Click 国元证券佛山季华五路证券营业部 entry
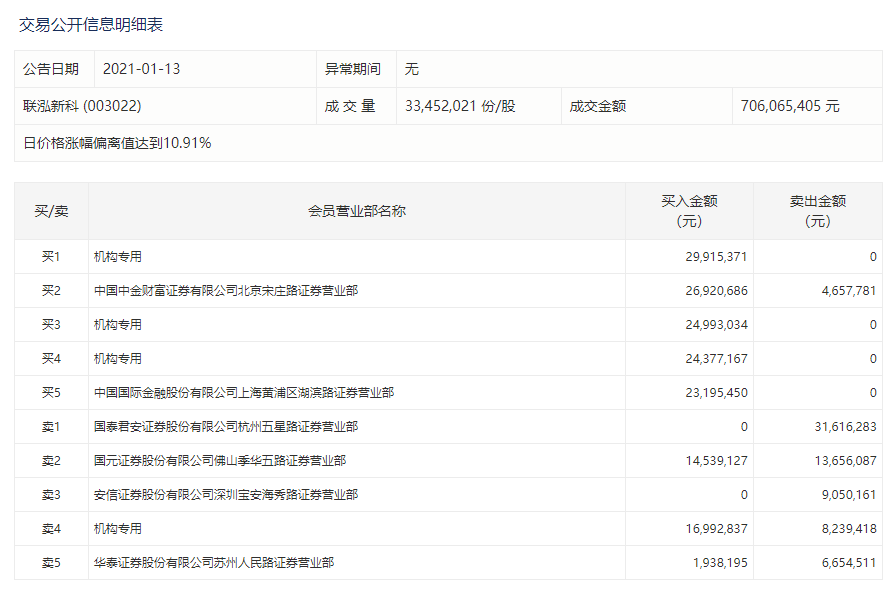 point(220,461)
